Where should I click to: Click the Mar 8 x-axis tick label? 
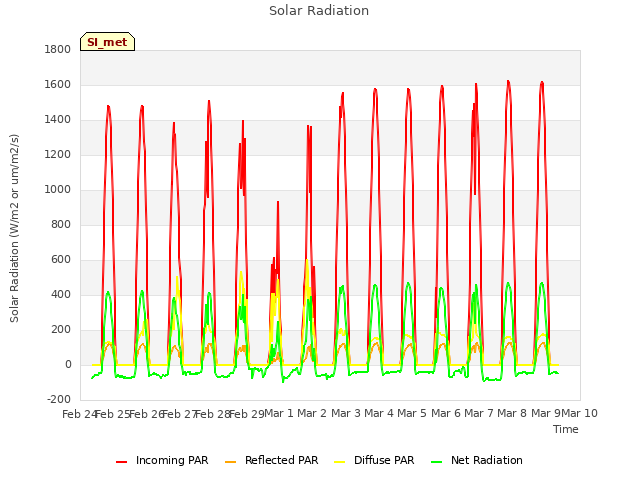tap(512, 413)
